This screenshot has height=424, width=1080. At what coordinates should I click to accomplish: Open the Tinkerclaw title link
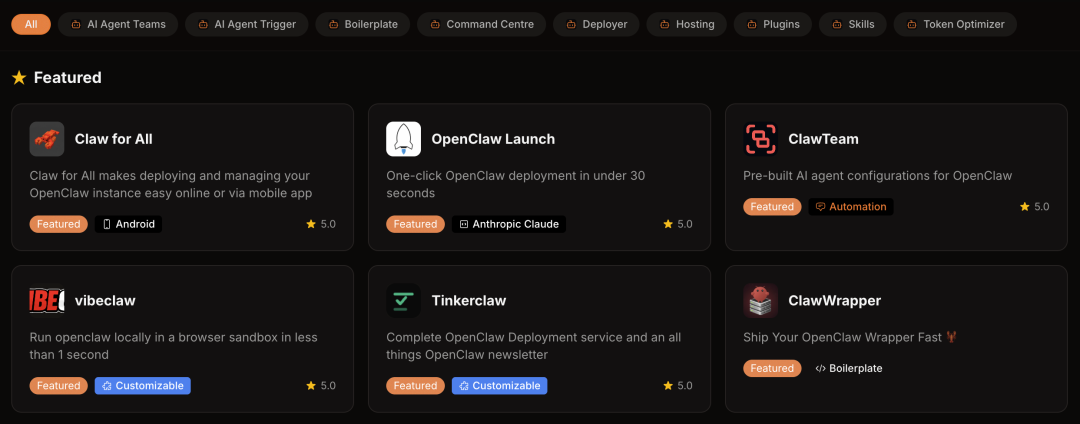[x=468, y=300]
